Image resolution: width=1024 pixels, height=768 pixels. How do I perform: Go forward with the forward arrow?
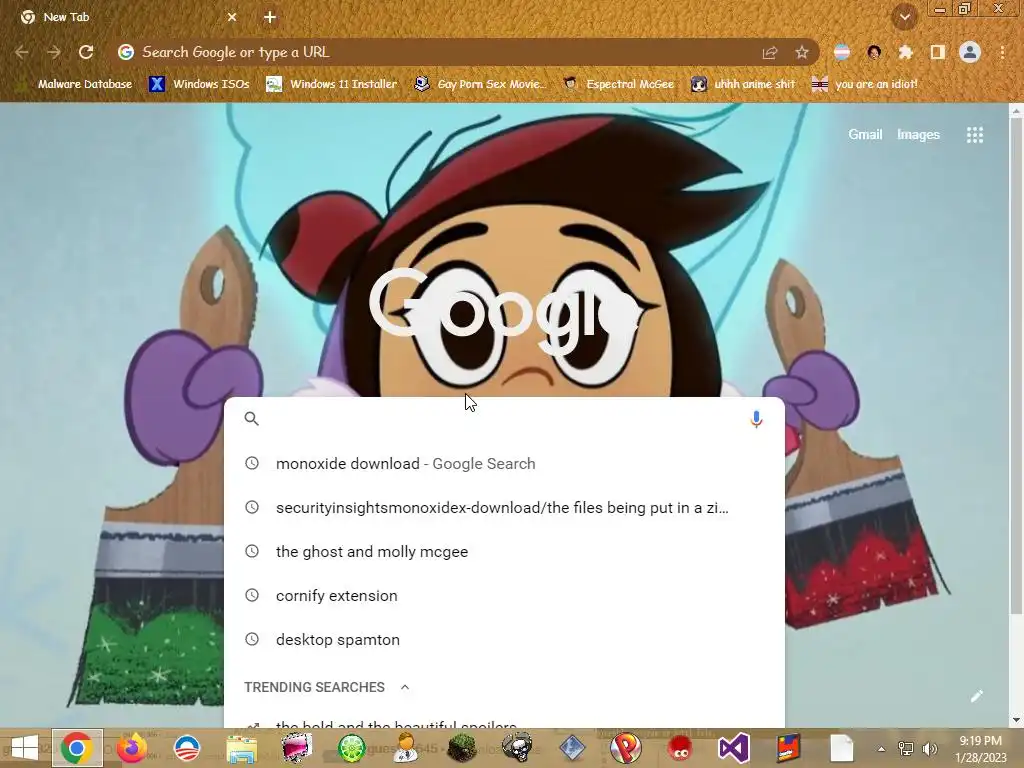54,52
